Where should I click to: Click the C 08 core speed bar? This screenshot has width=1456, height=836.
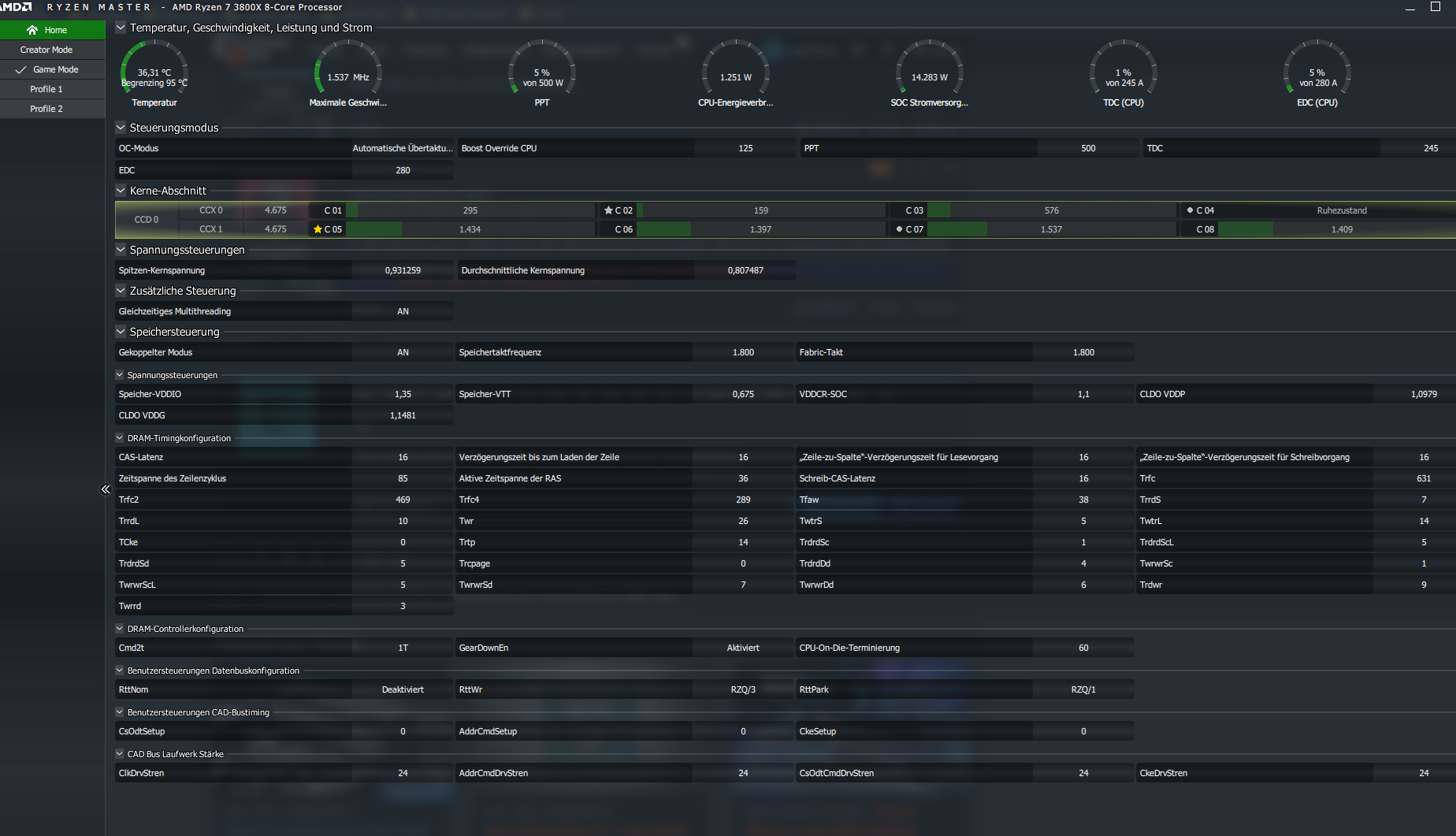point(1337,229)
